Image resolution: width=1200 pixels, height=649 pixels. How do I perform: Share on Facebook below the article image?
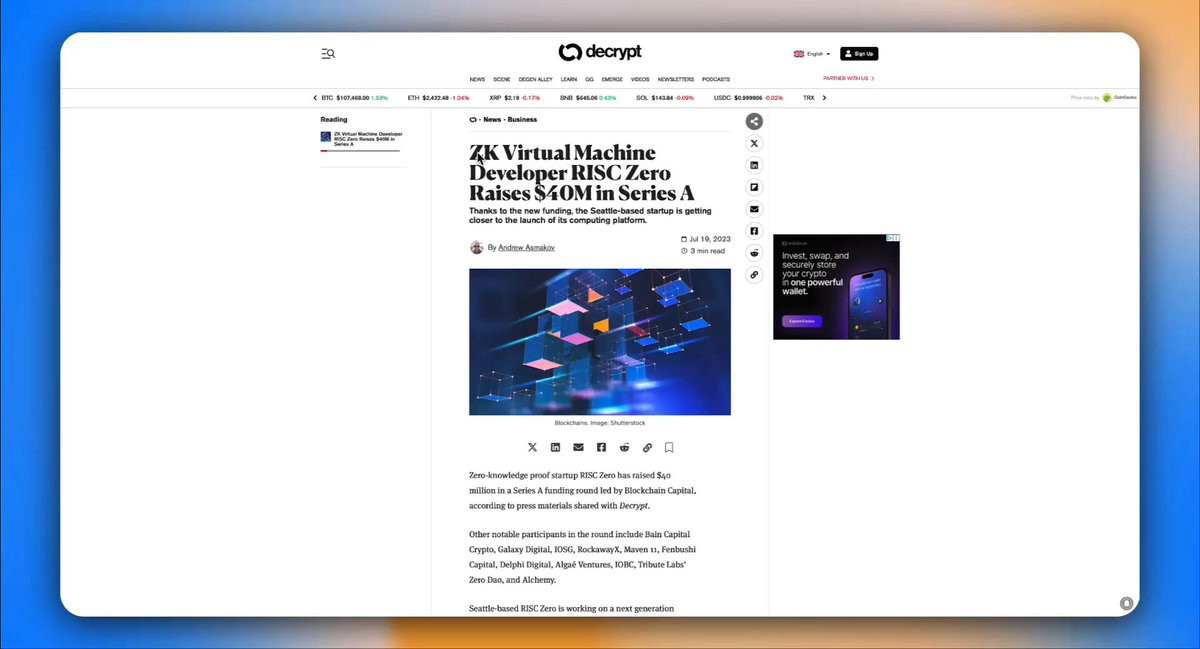[601, 447]
